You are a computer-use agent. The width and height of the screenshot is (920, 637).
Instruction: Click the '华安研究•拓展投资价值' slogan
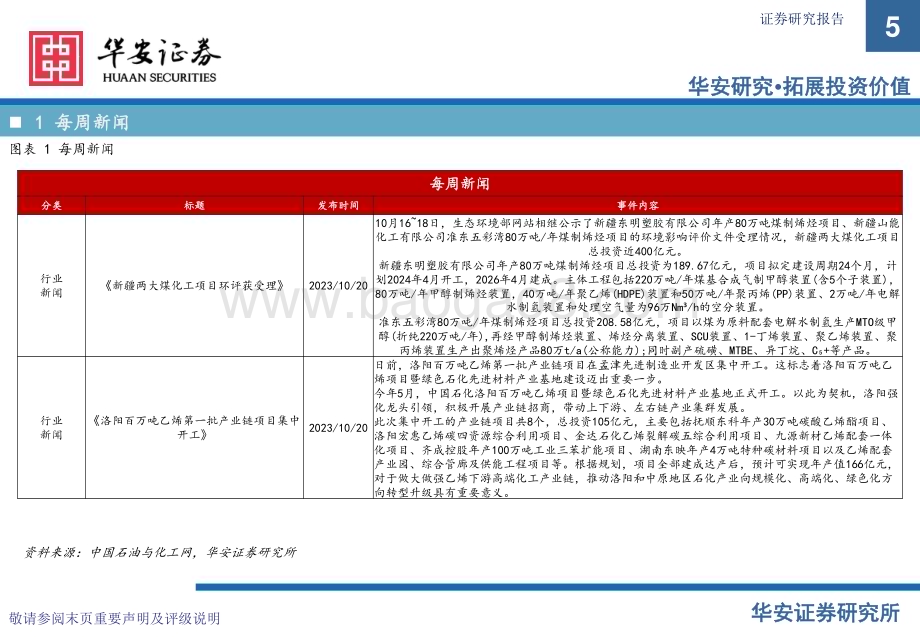tap(799, 86)
